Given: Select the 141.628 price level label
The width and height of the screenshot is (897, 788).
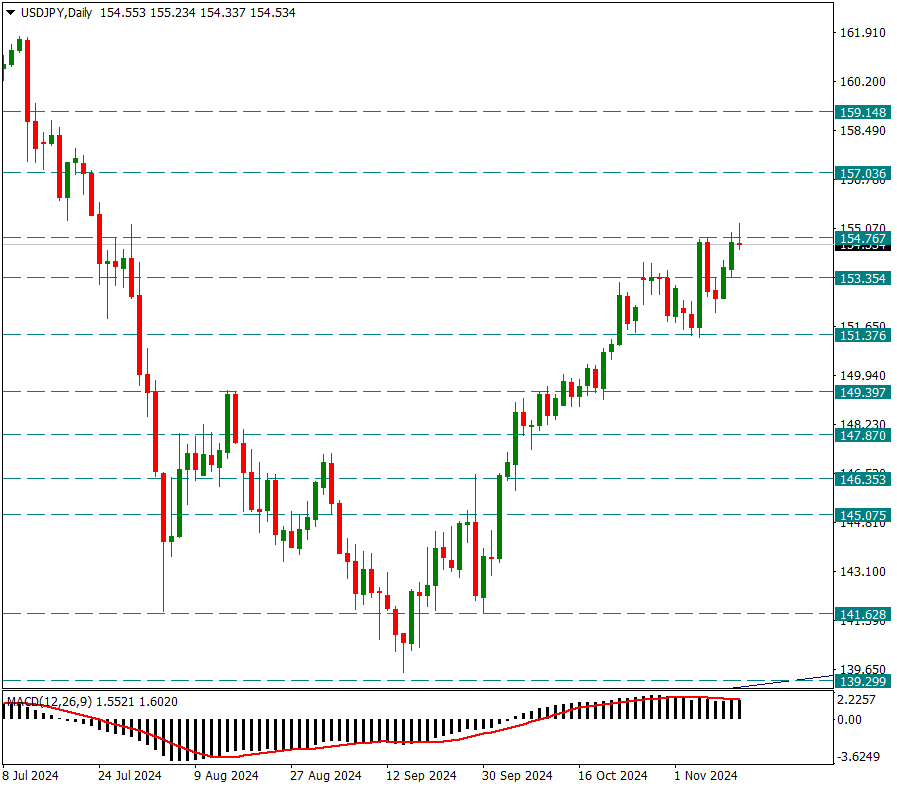Looking at the screenshot, I should click(x=861, y=613).
